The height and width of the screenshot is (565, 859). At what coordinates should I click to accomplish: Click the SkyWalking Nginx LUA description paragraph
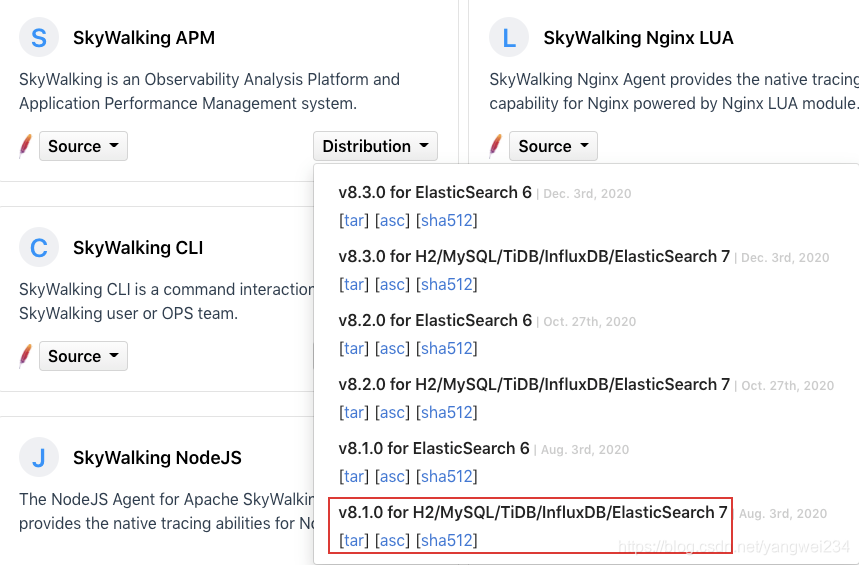point(674,91)
